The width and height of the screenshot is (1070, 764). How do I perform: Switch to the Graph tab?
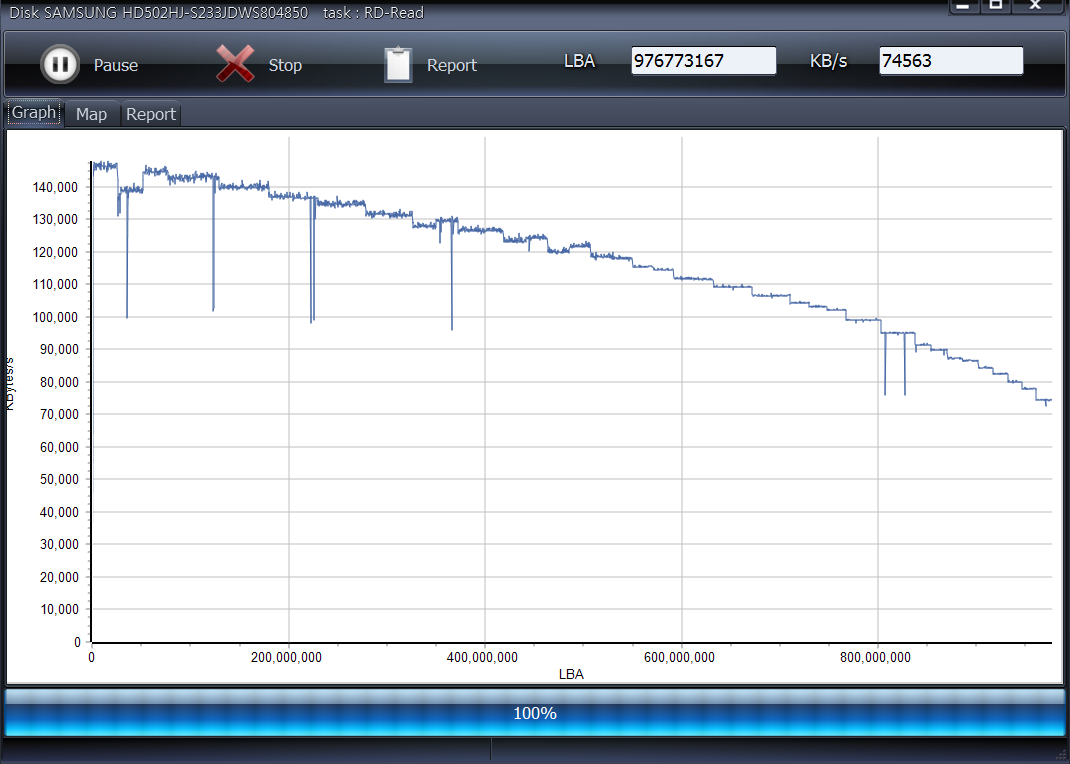(34, 113)
